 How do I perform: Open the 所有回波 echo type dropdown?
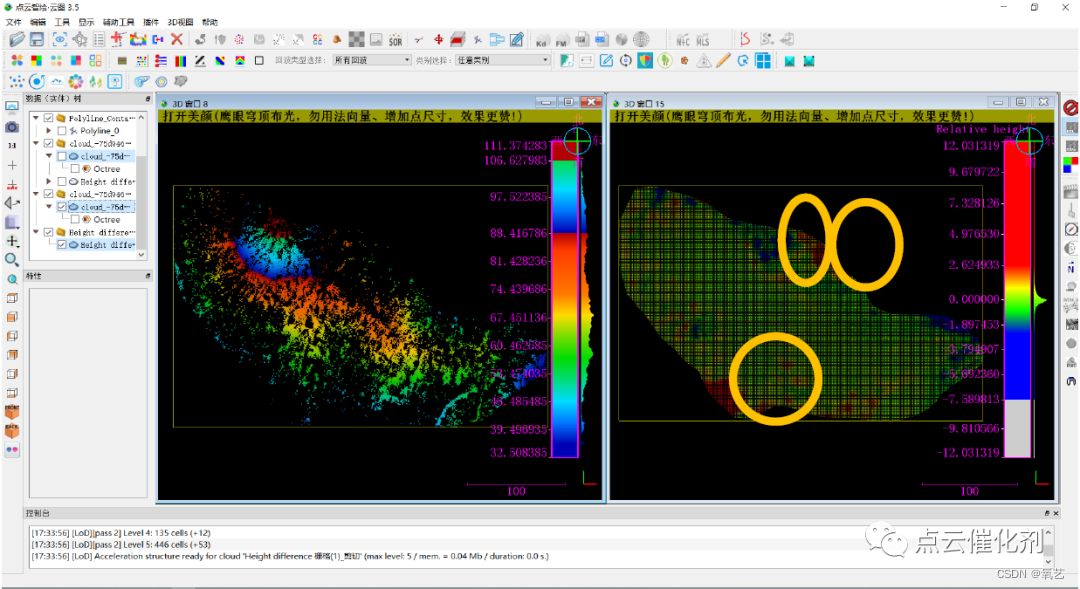(372, 61)
